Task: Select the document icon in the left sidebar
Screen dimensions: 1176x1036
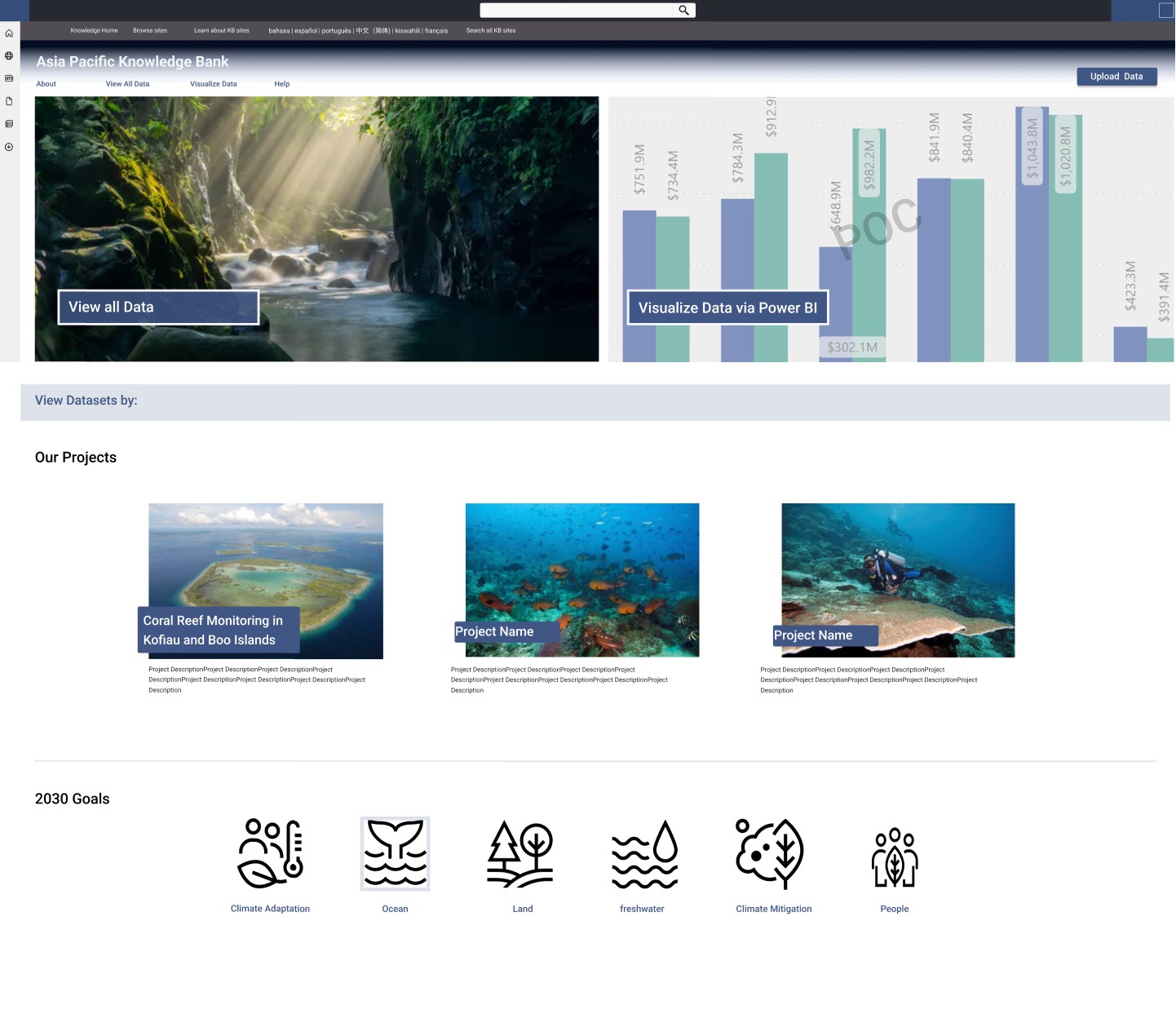Action: click(x=8, y=100)
